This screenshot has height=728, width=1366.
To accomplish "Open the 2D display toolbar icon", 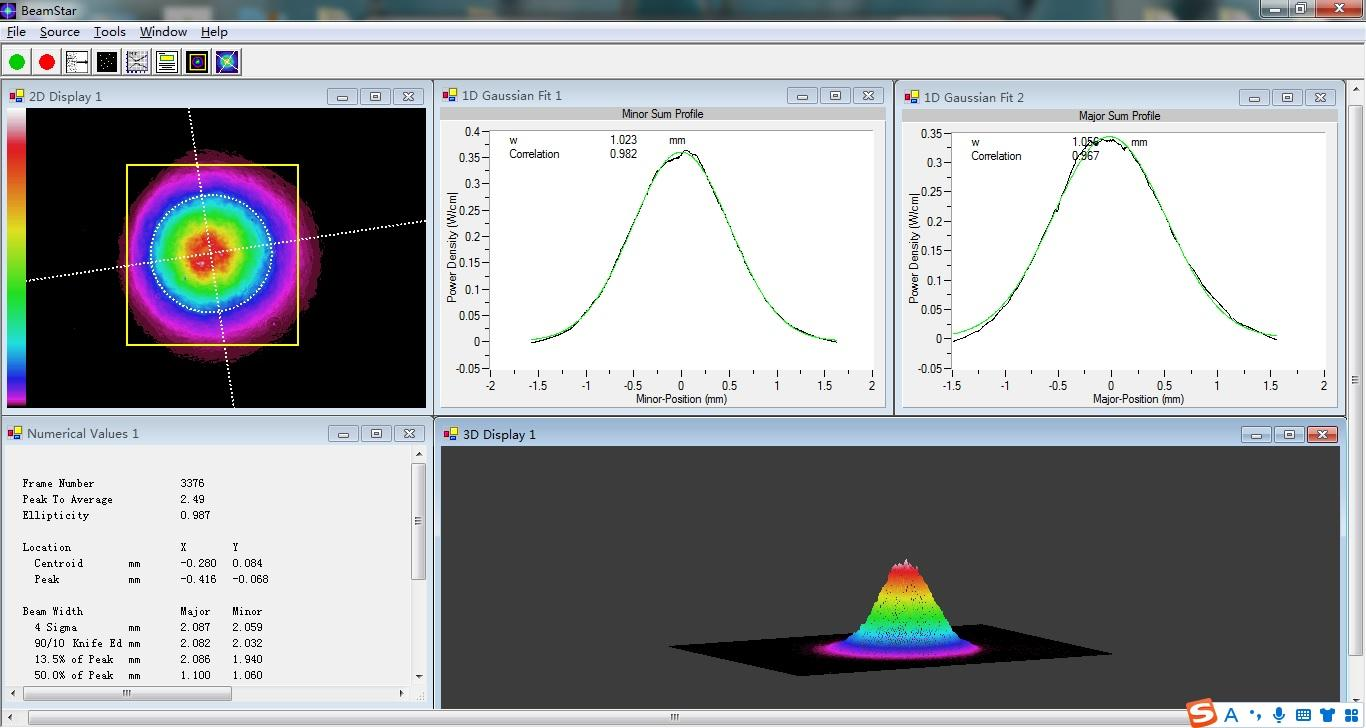I will 197,62.
